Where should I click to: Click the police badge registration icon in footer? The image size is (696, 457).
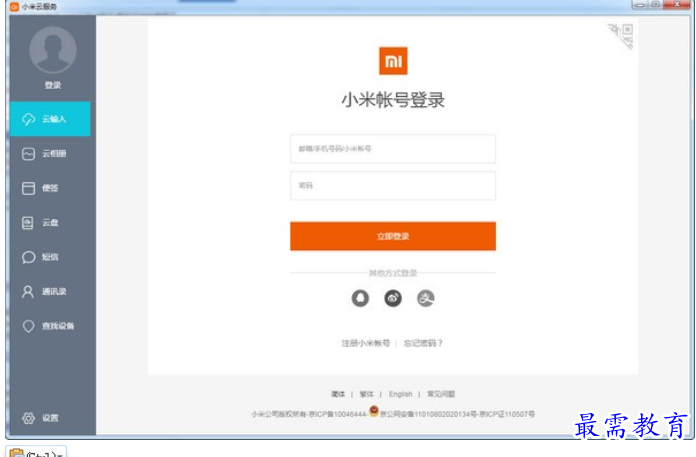(374, 411)
